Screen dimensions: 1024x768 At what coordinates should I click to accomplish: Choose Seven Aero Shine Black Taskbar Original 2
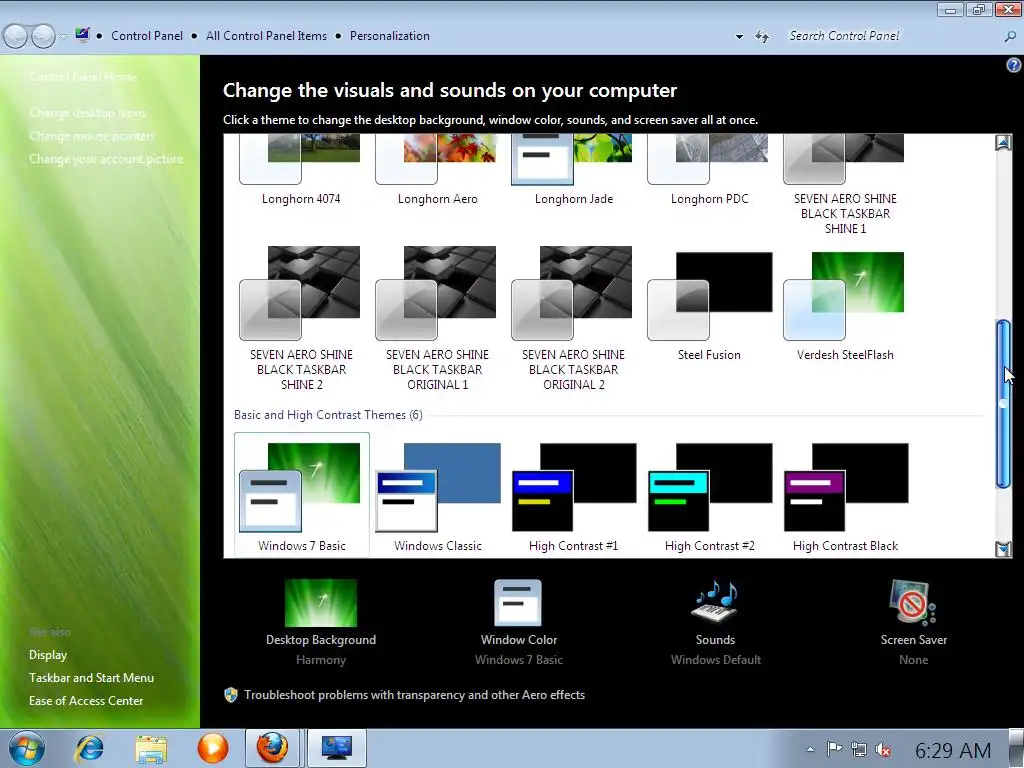click(x=573, y=318)
